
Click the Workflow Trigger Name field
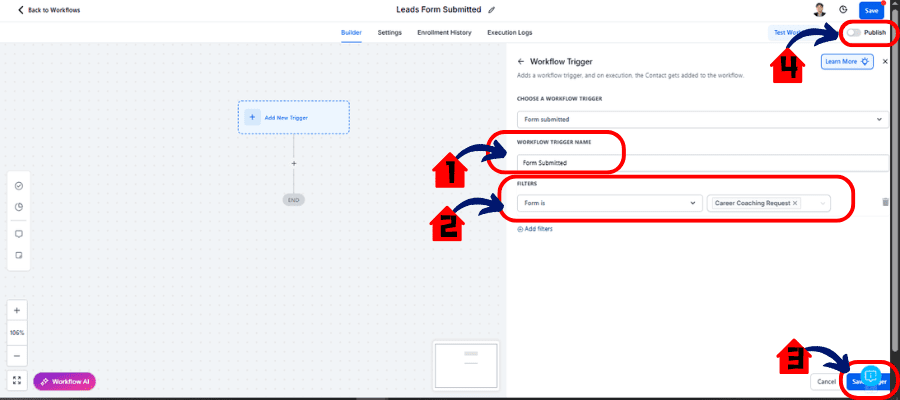click(702, 163)
